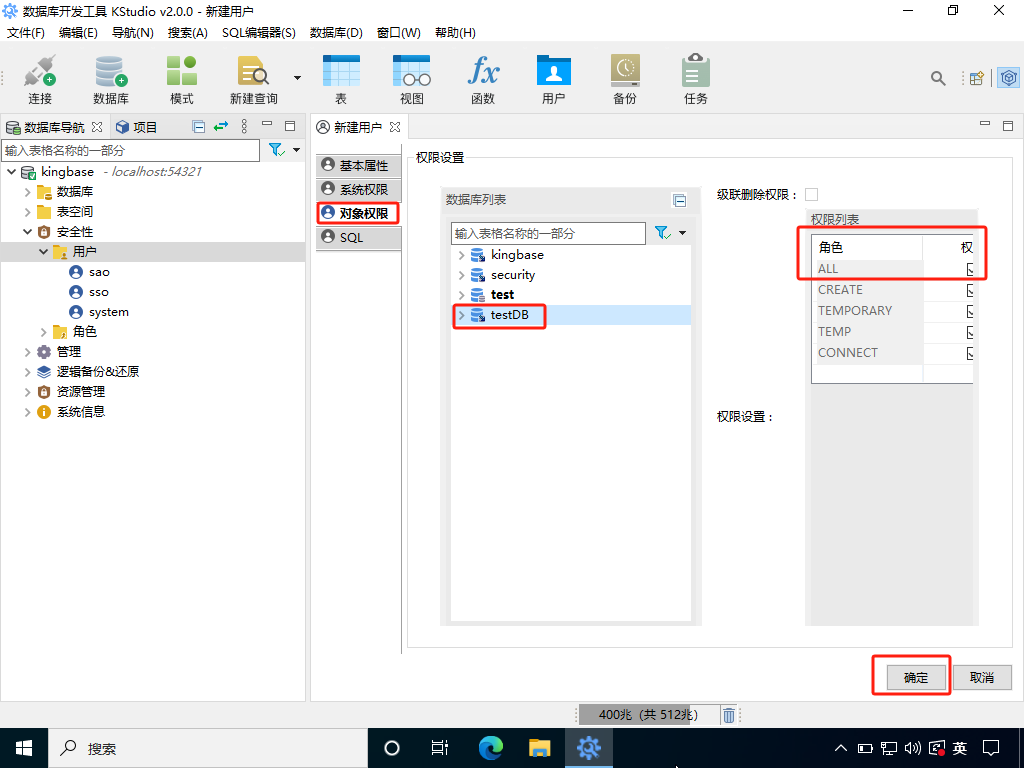Toggle the CONNECT privilege checkbox
1024x768 pixels.
coord(970,353)
